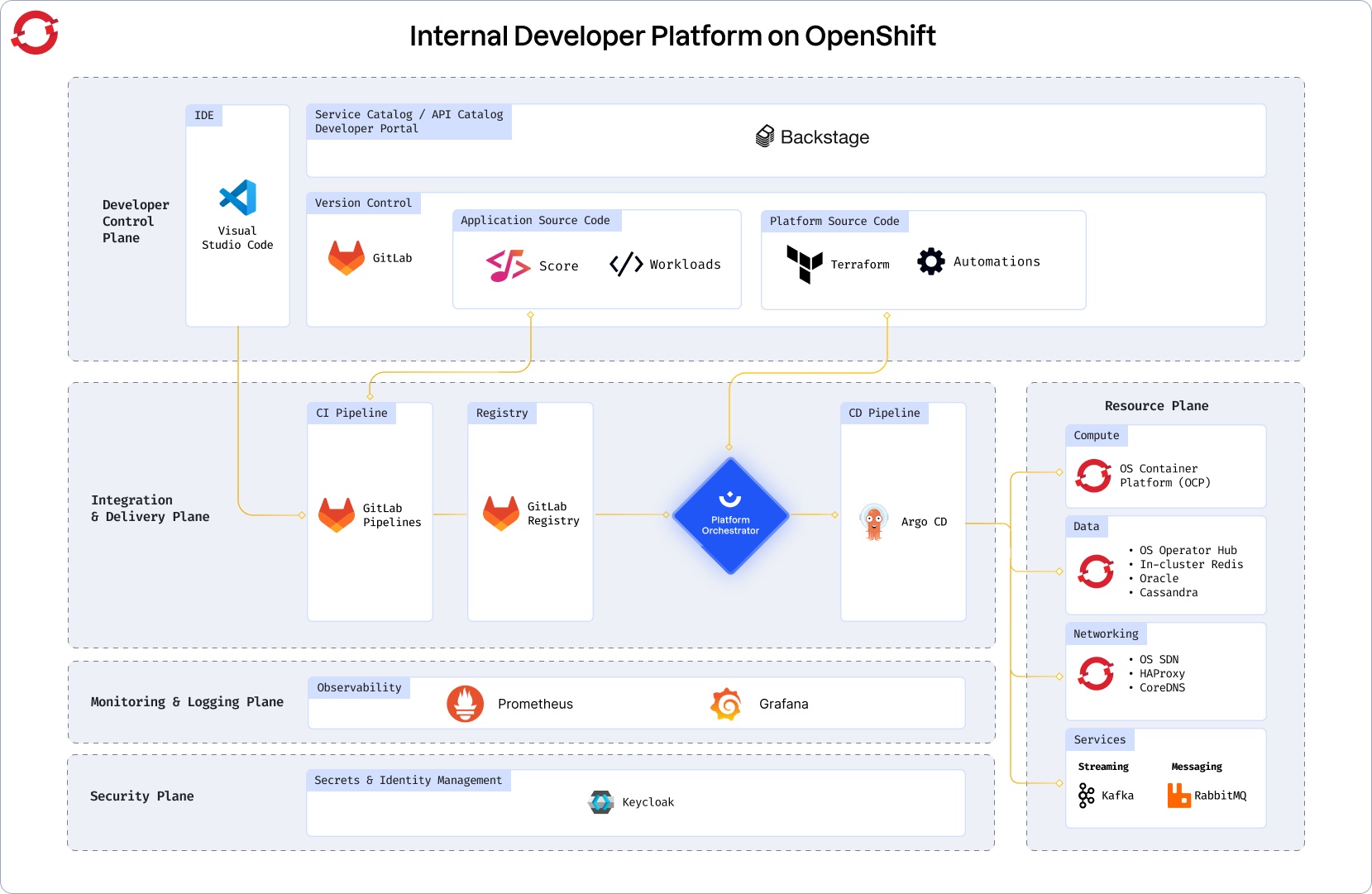Select the Argo CD octopus icon
This screenshot has width=1372, height=894.
point(874,521)
